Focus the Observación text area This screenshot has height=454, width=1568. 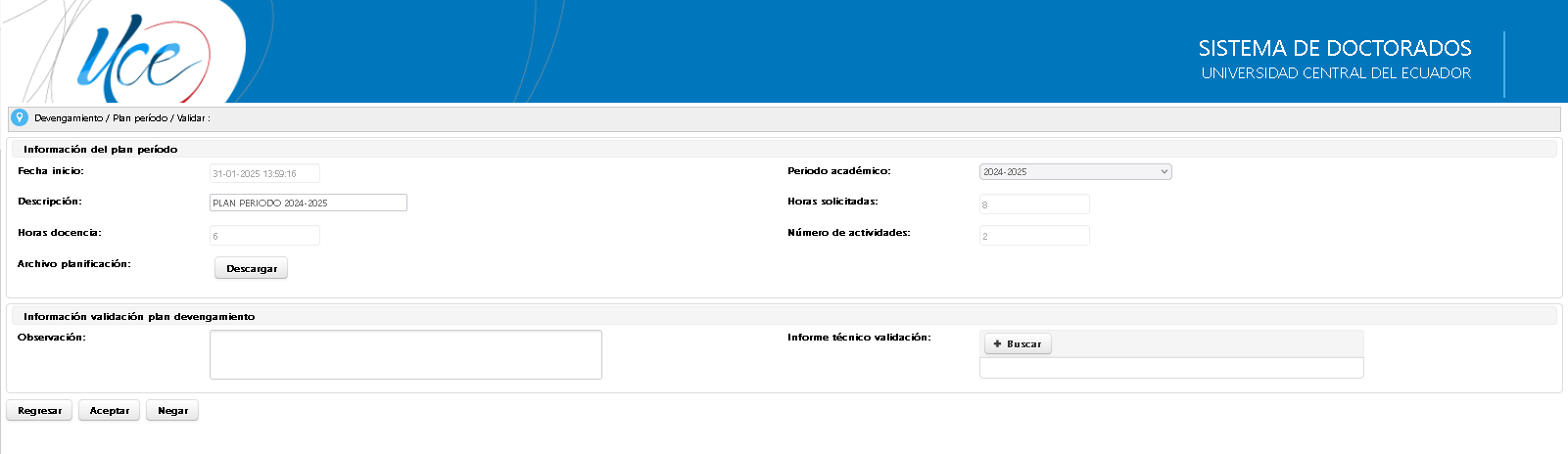tap(405, 354)
